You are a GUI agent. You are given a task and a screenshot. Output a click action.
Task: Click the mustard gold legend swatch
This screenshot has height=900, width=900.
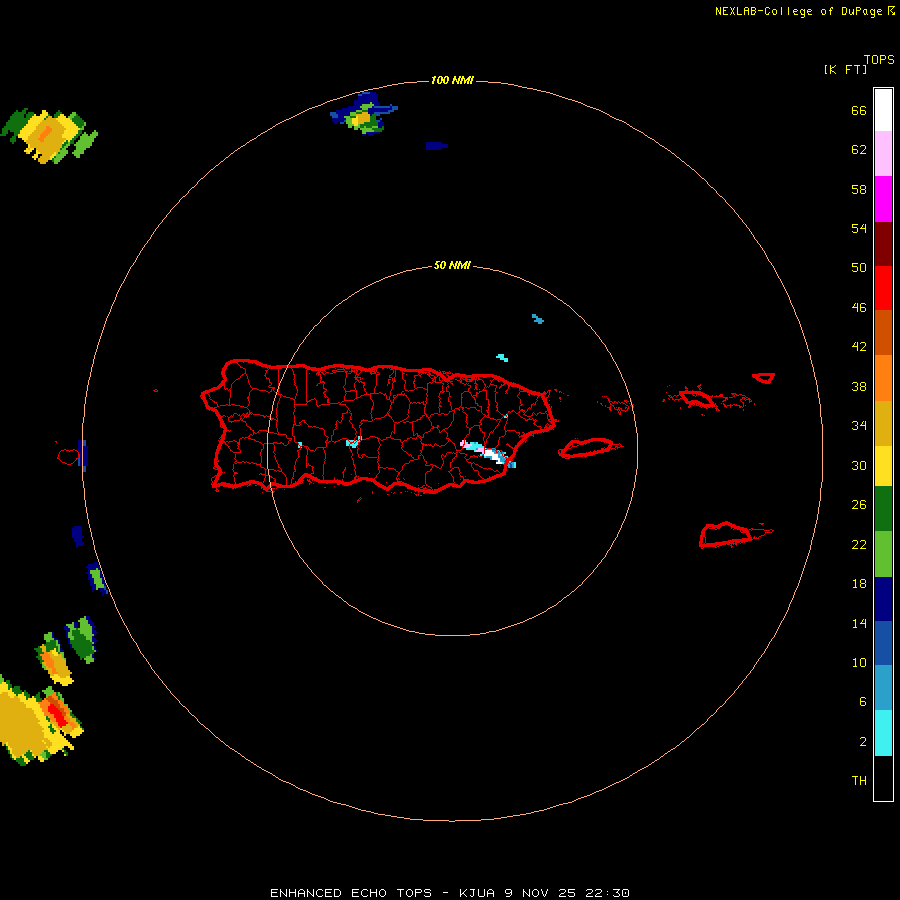[883, 423]
